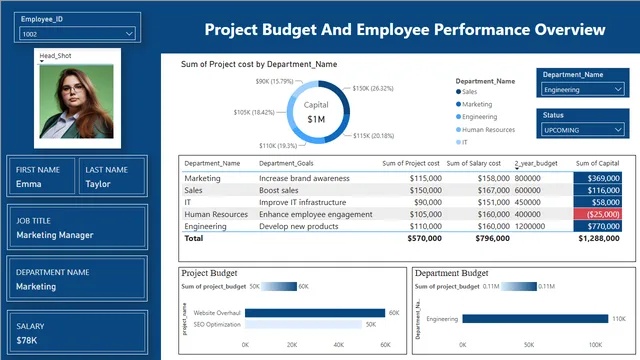This screenshot has width=640, height=360.
Task: Open the Status slicer dropdown showing UPCOMING
Action: coord(582,130)
